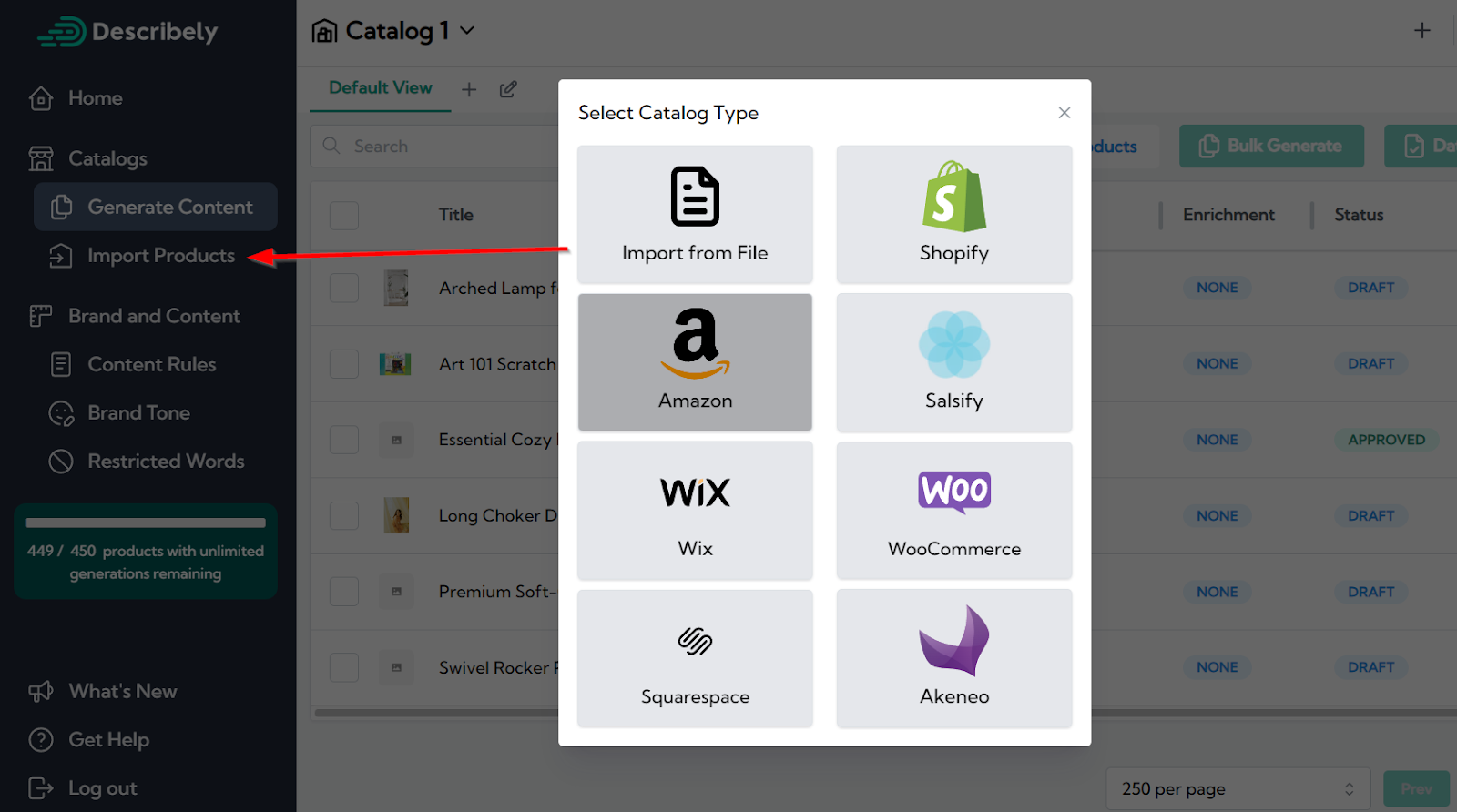1457x812 pixels.
Task: Check the Arched Lamp row checkbox
Action: point(344,289)
